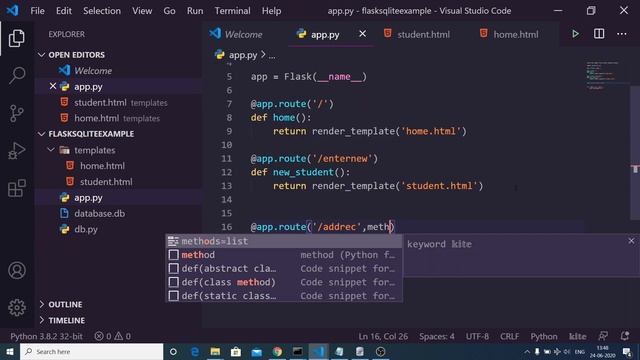Screen dimensions: 640x360
Task: Change indentation via Spaces: 4
Action: coord(436,336)
